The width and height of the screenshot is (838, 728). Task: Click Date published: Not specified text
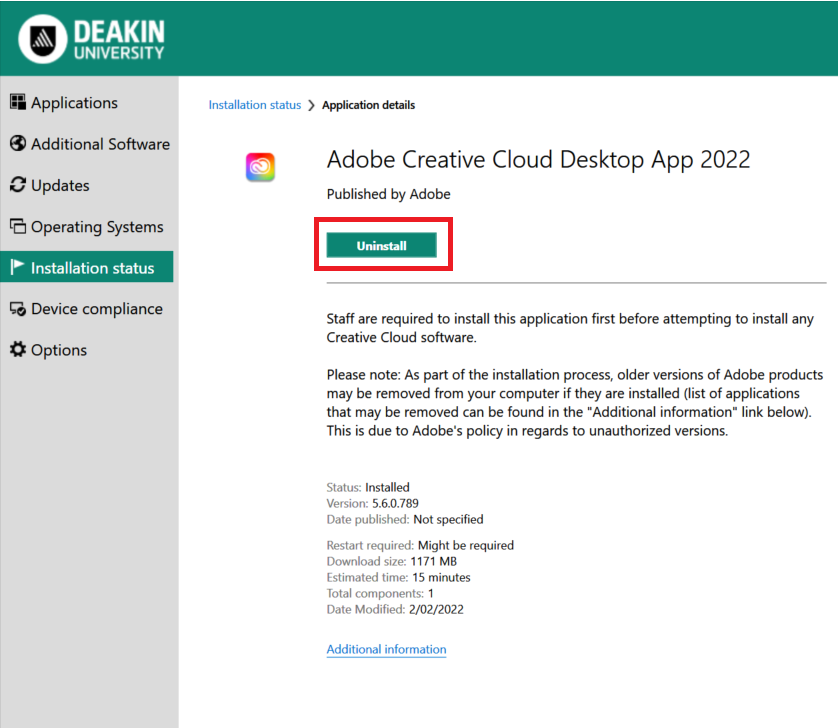[x=405, y=519]
